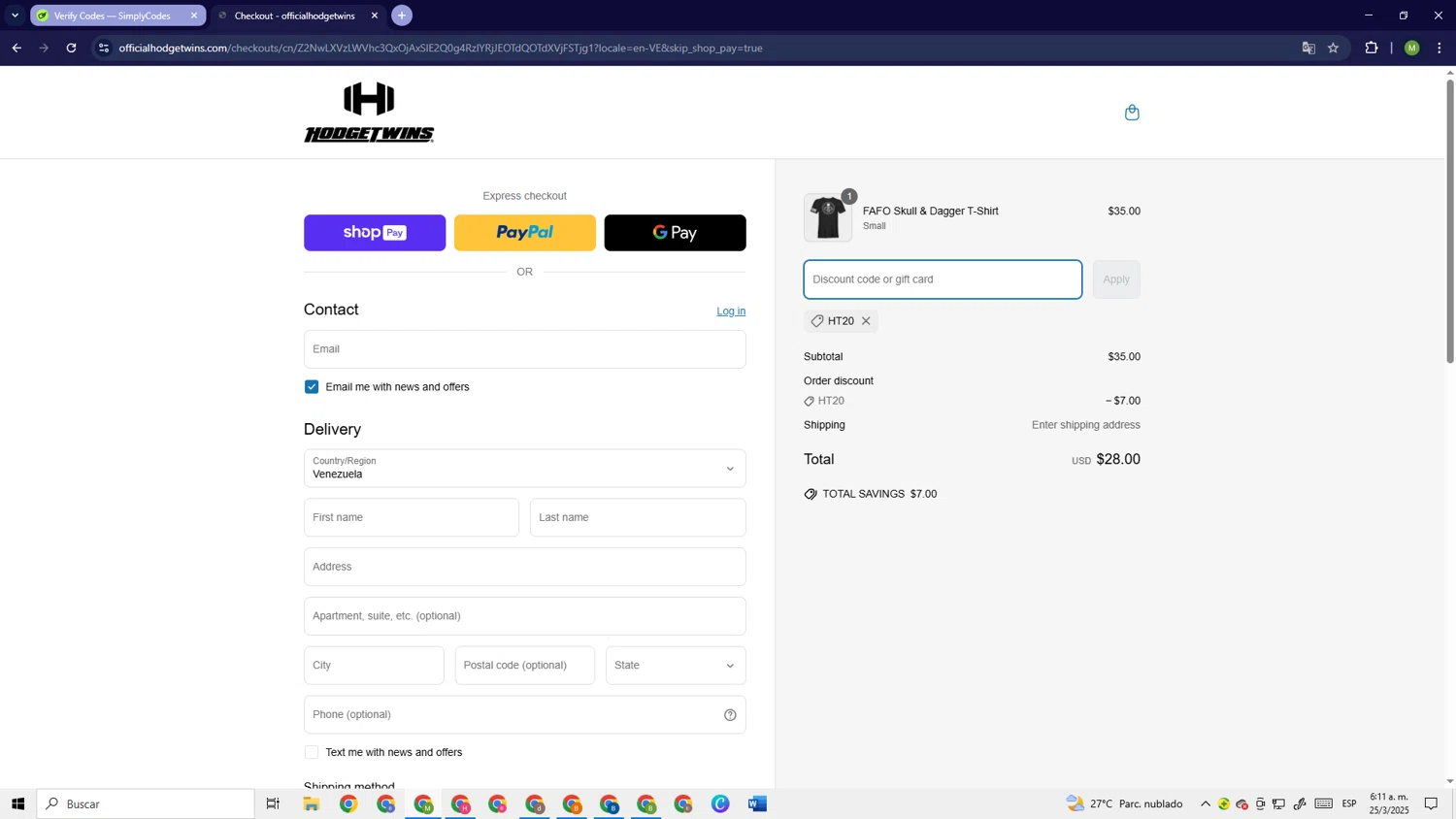View site information icon in address bar

pyautogui.click(x=104, y=48)
